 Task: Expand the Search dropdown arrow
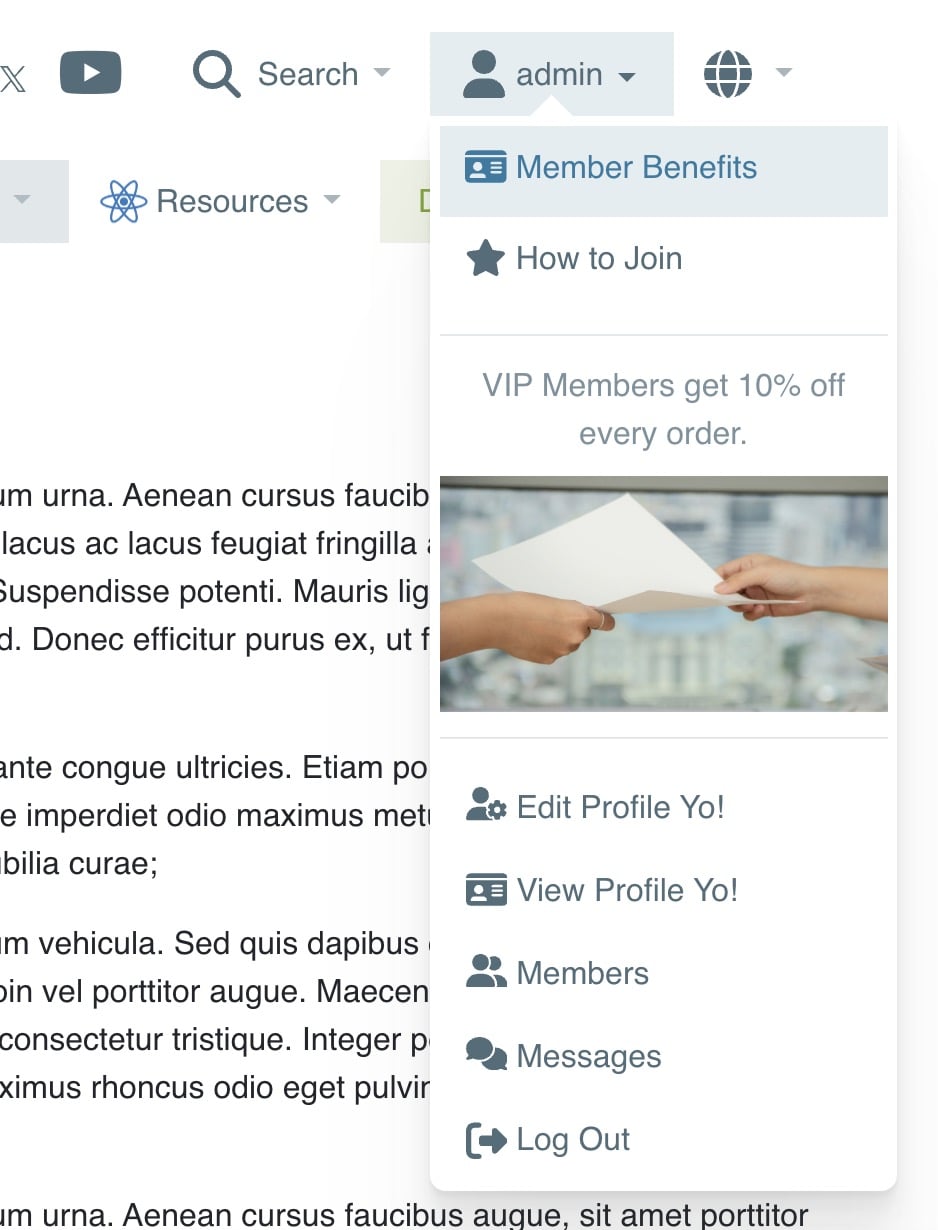tap(381, 73)
